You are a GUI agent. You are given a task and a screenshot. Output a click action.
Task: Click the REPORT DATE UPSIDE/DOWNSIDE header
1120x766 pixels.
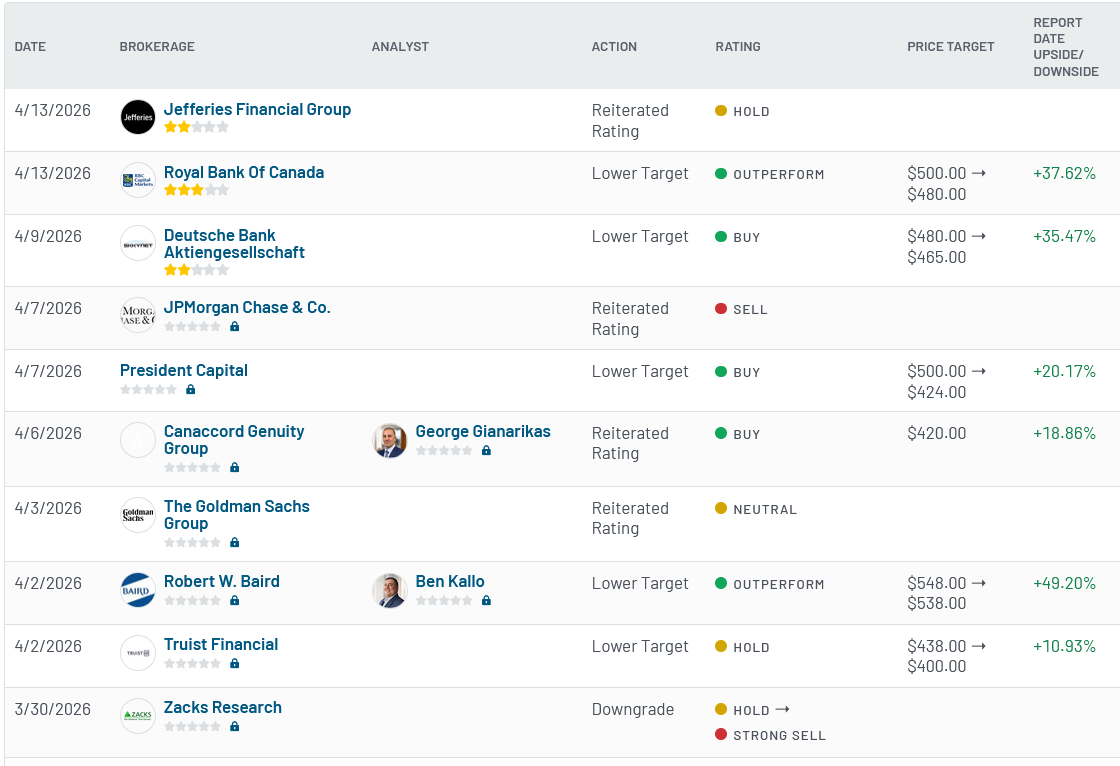point(1066,47)
